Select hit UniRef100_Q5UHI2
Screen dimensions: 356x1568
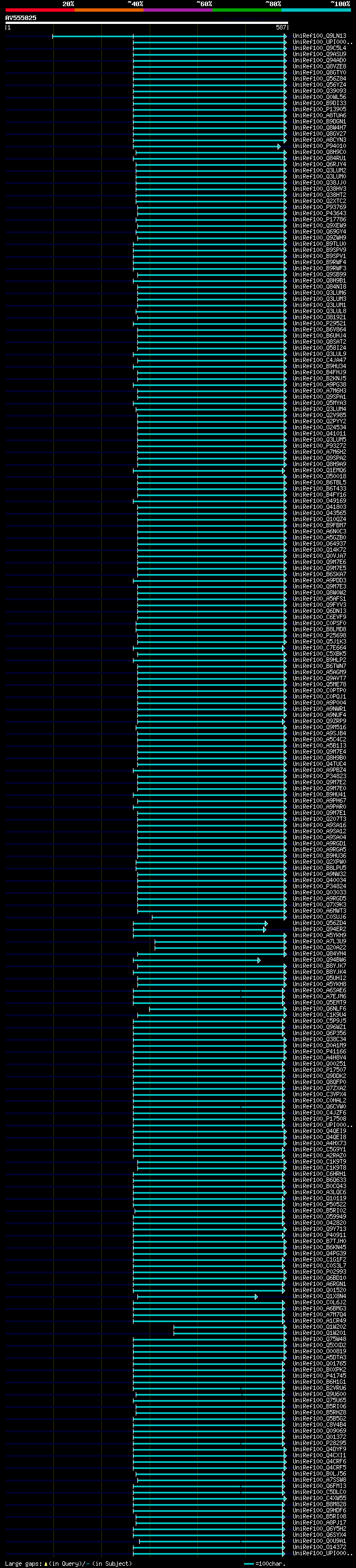[319, 977]
